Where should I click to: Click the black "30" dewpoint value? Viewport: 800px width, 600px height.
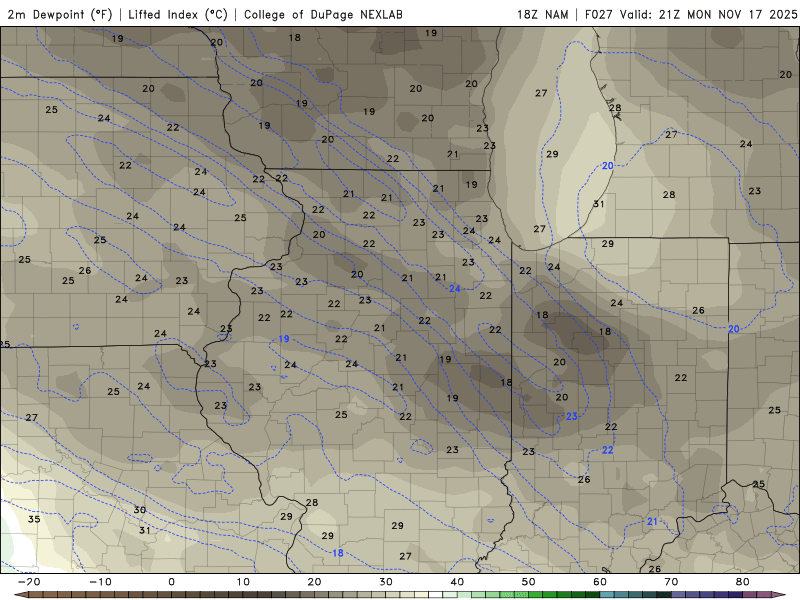[140, 510]
